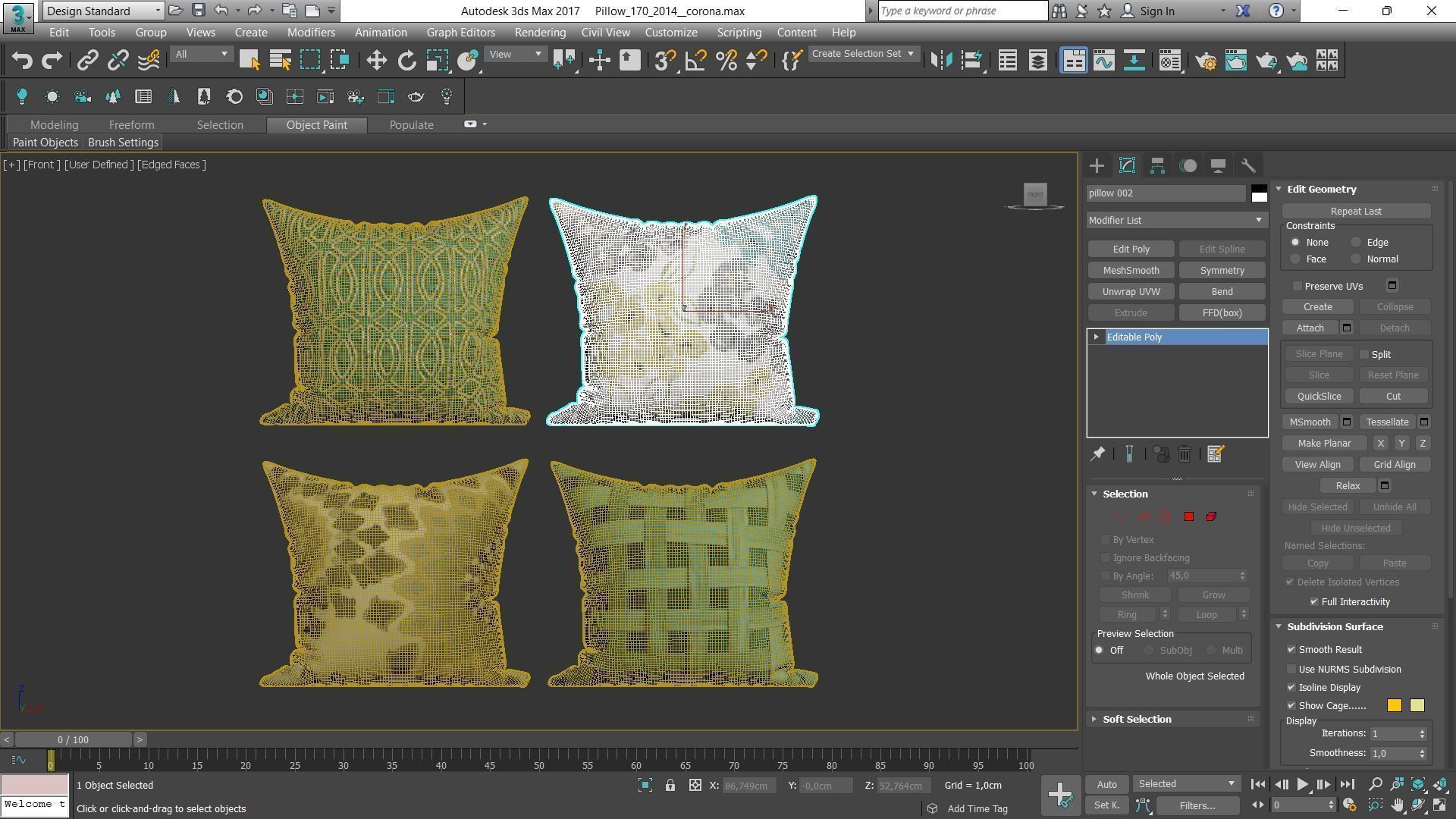Select Element sub-object level icon

(x=1211, y=516)
